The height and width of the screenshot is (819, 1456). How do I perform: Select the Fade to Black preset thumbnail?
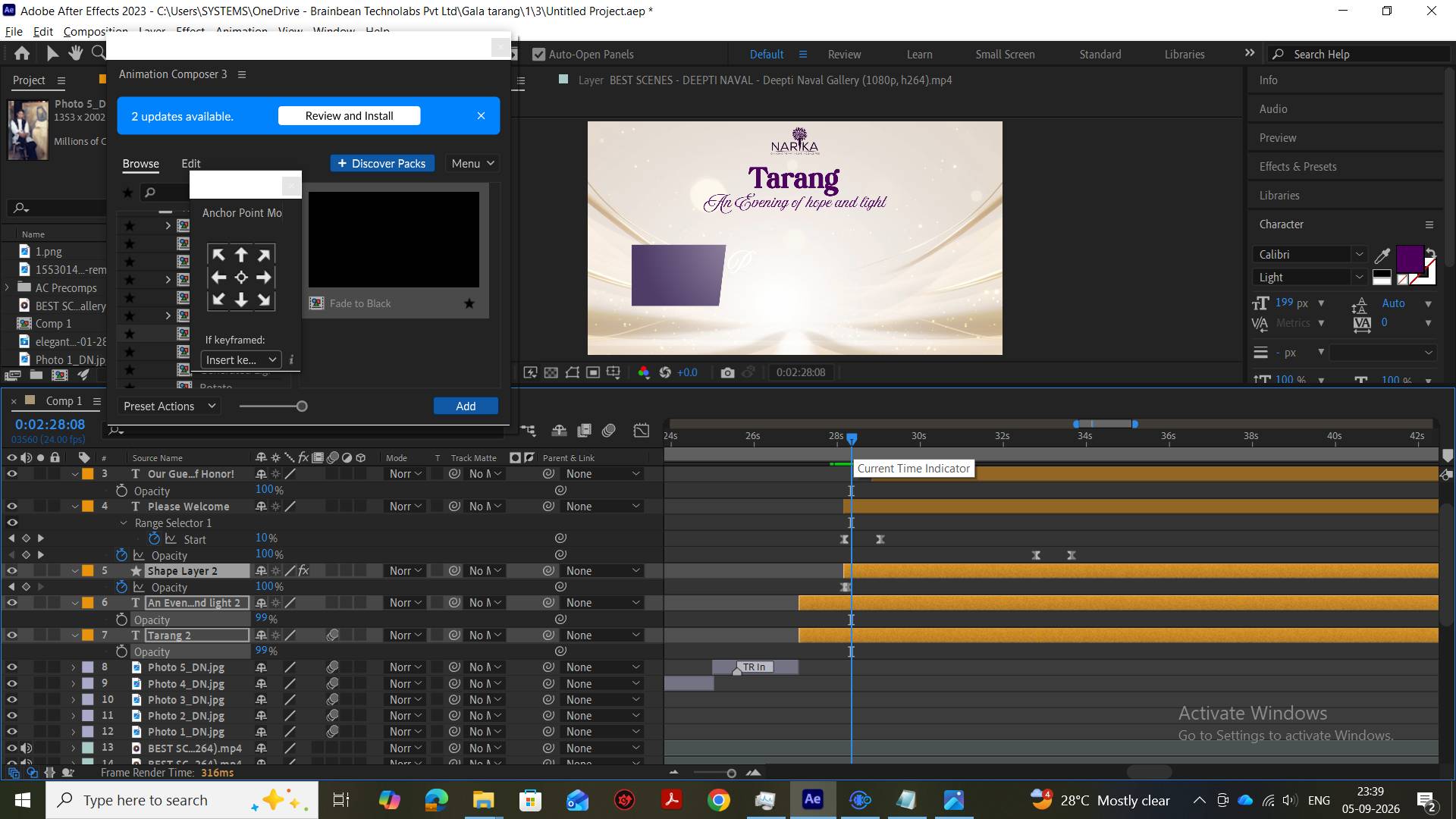[394, 240]
